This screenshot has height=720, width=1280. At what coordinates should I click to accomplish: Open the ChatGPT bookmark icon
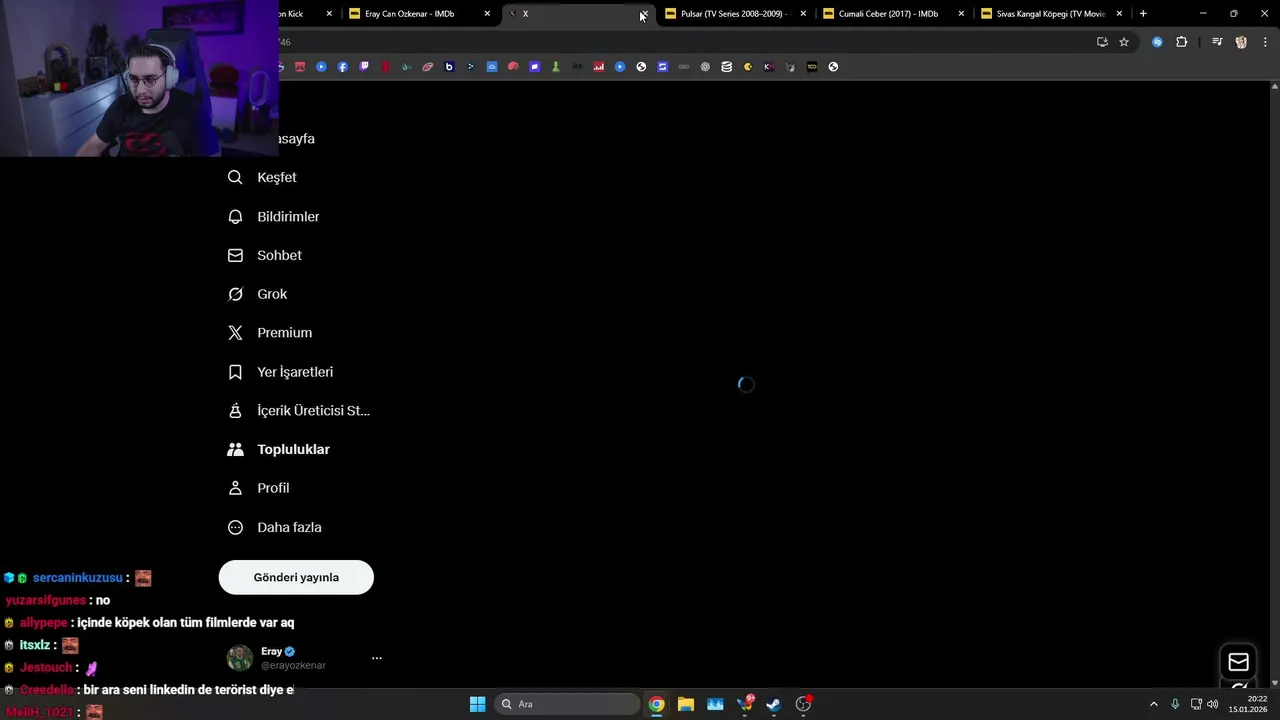point(705,67)
